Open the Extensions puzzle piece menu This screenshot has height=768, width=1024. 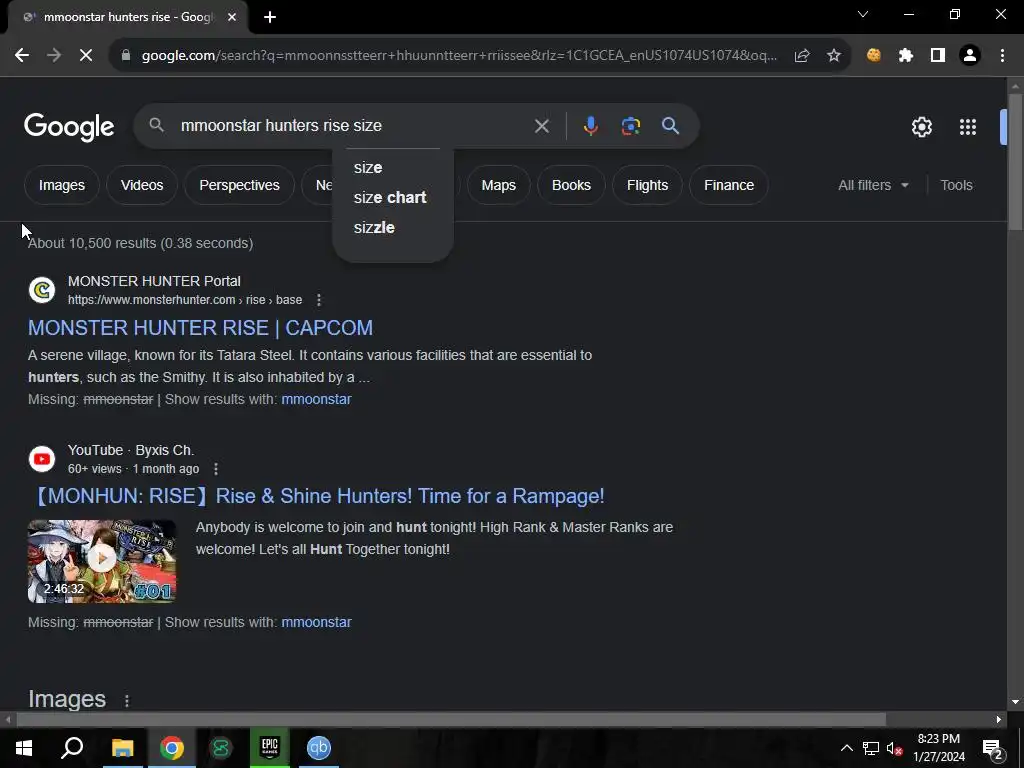pos(906,56)
